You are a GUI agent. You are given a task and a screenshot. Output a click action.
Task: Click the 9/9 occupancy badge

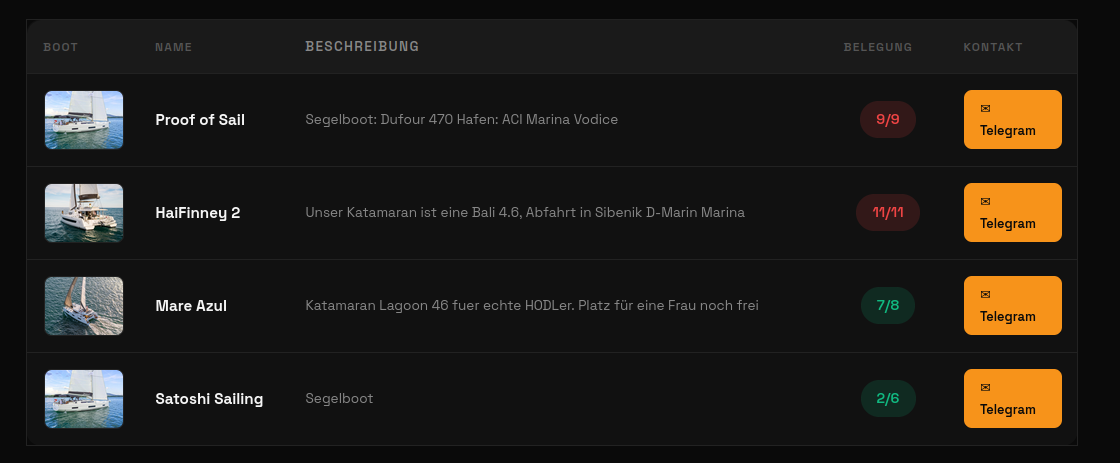tap(888, 120)
